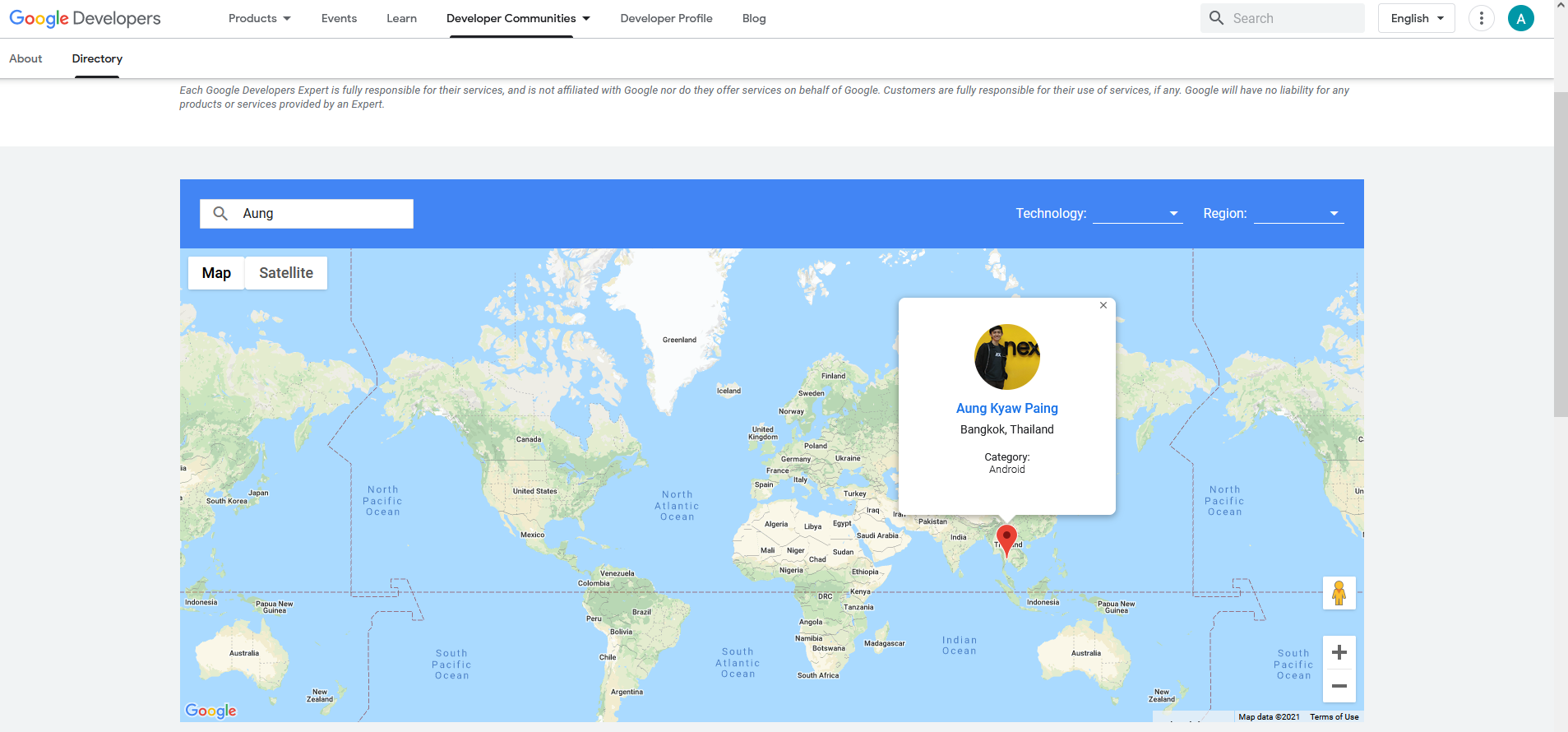
Task: Click the 'Map data ©2021' text
Action: (x=1269, y=717)
